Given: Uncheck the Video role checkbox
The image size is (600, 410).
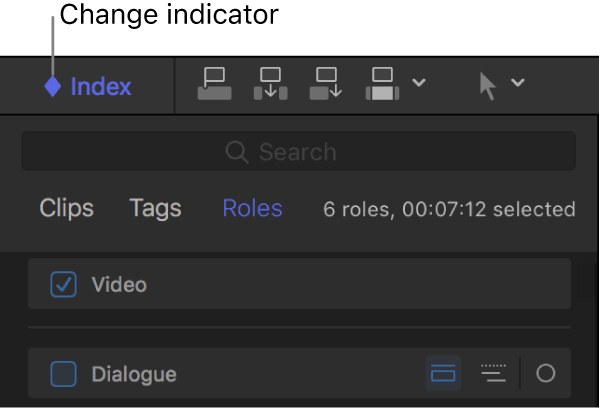Looking at the screenshot, I should 64,285.
